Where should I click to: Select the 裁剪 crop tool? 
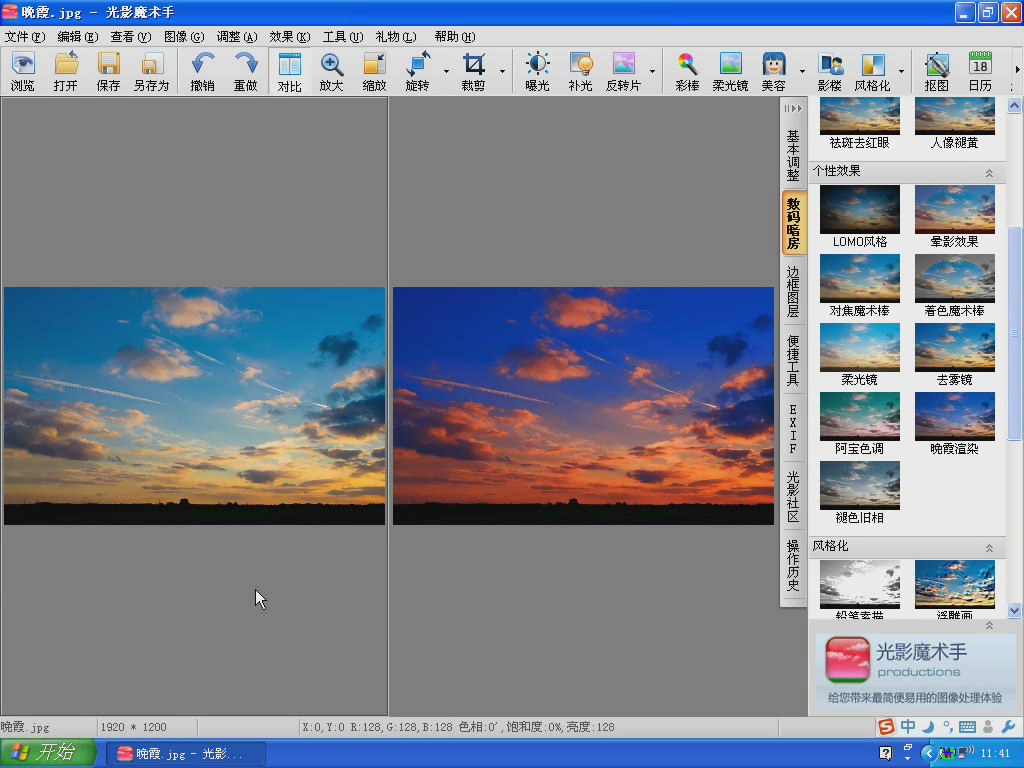click(x=473, y=71)
